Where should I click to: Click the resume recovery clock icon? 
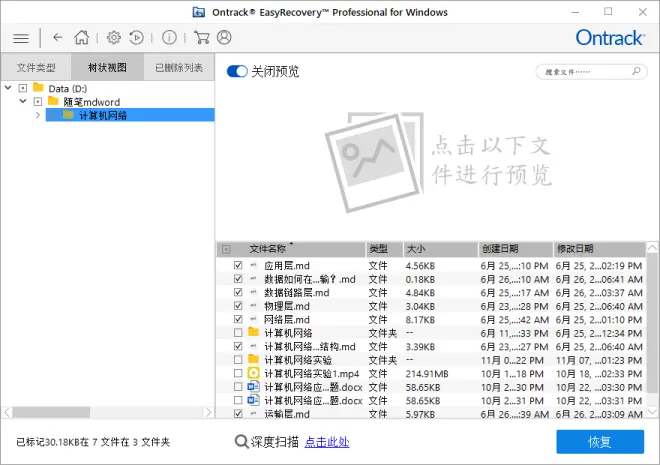136,38
